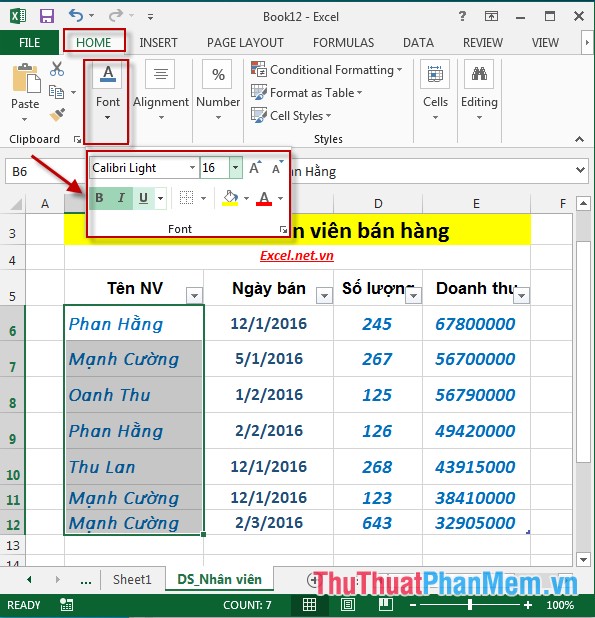
Task: Open the Font dialog launcher icon
Action: pyautogui.click(x=283, y=229)
